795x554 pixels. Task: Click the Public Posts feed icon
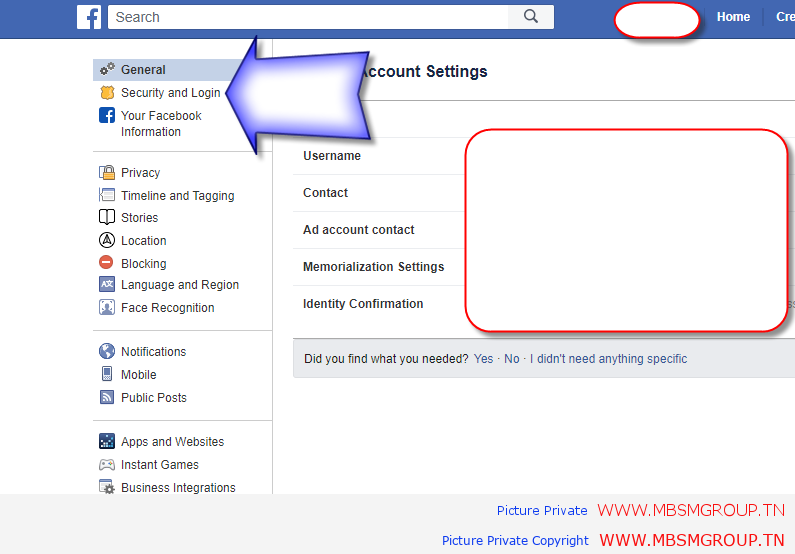pos(107,397)
